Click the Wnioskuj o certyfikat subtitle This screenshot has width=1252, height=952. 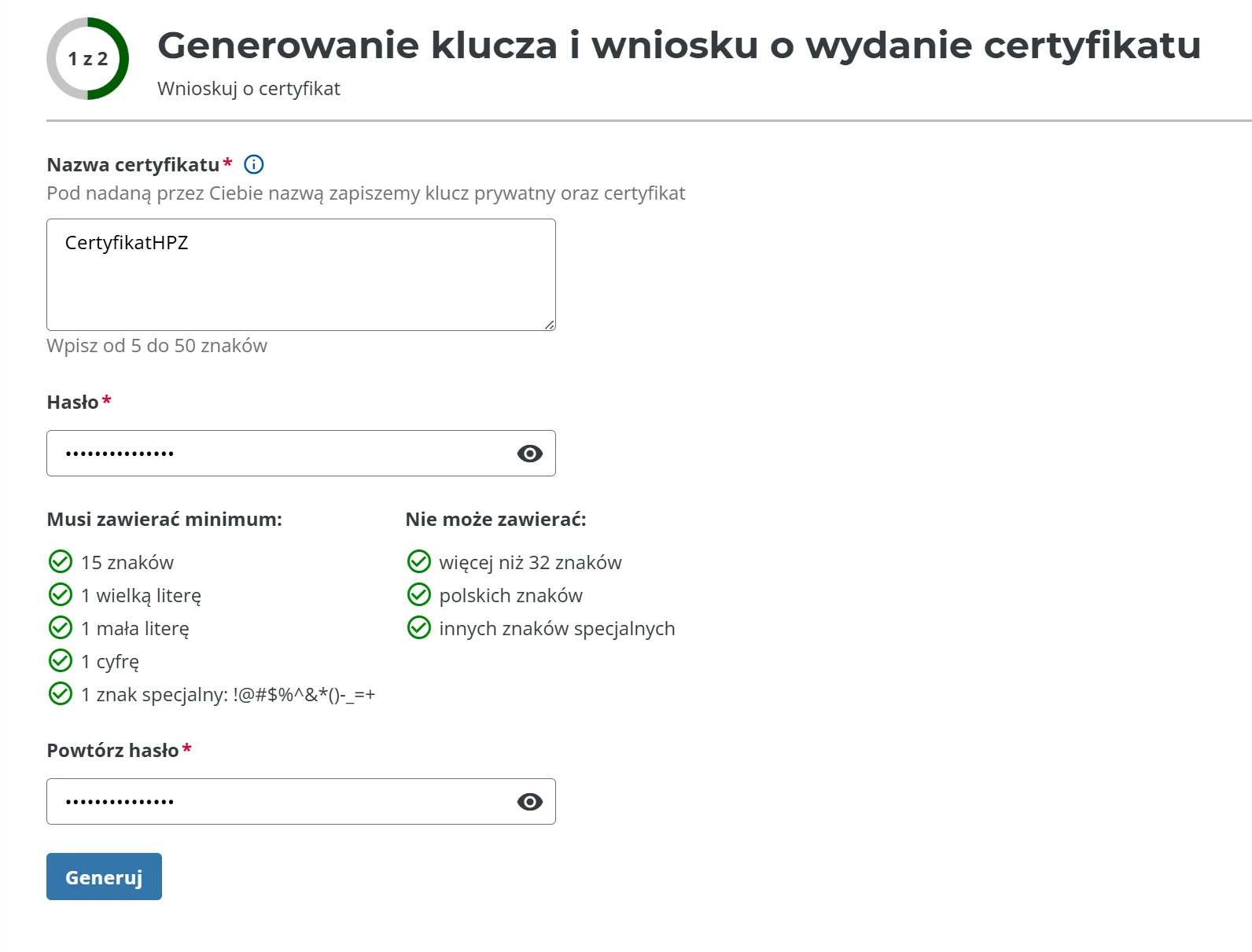point(249,89)
